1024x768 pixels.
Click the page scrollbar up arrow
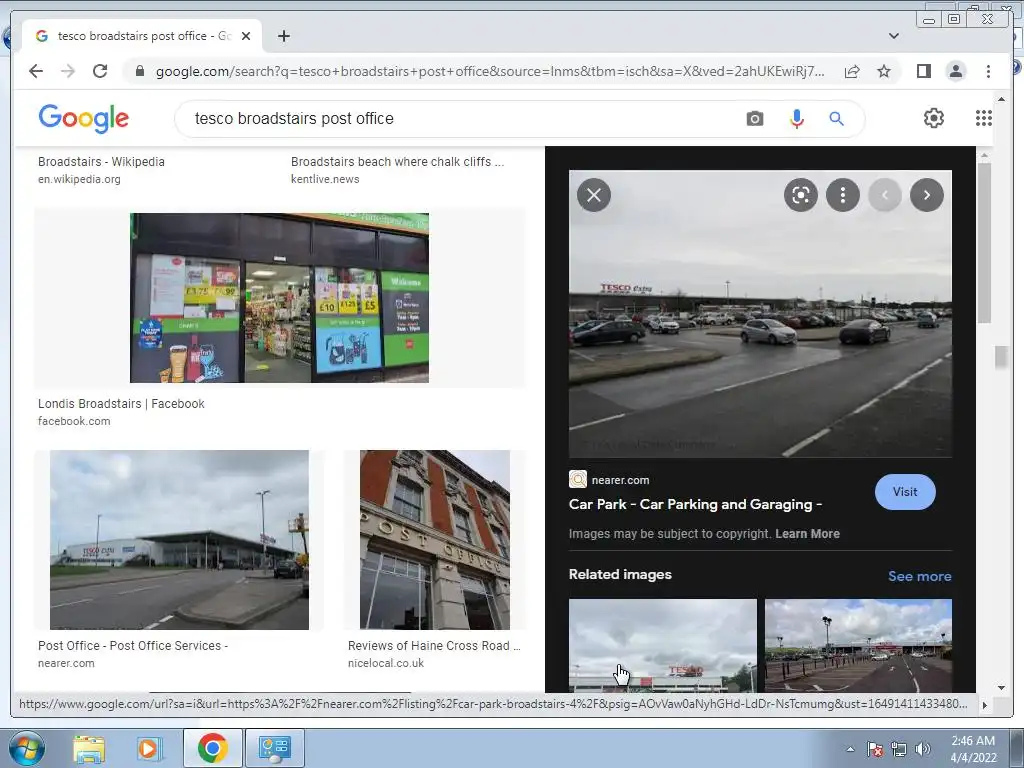point(1001,99)
